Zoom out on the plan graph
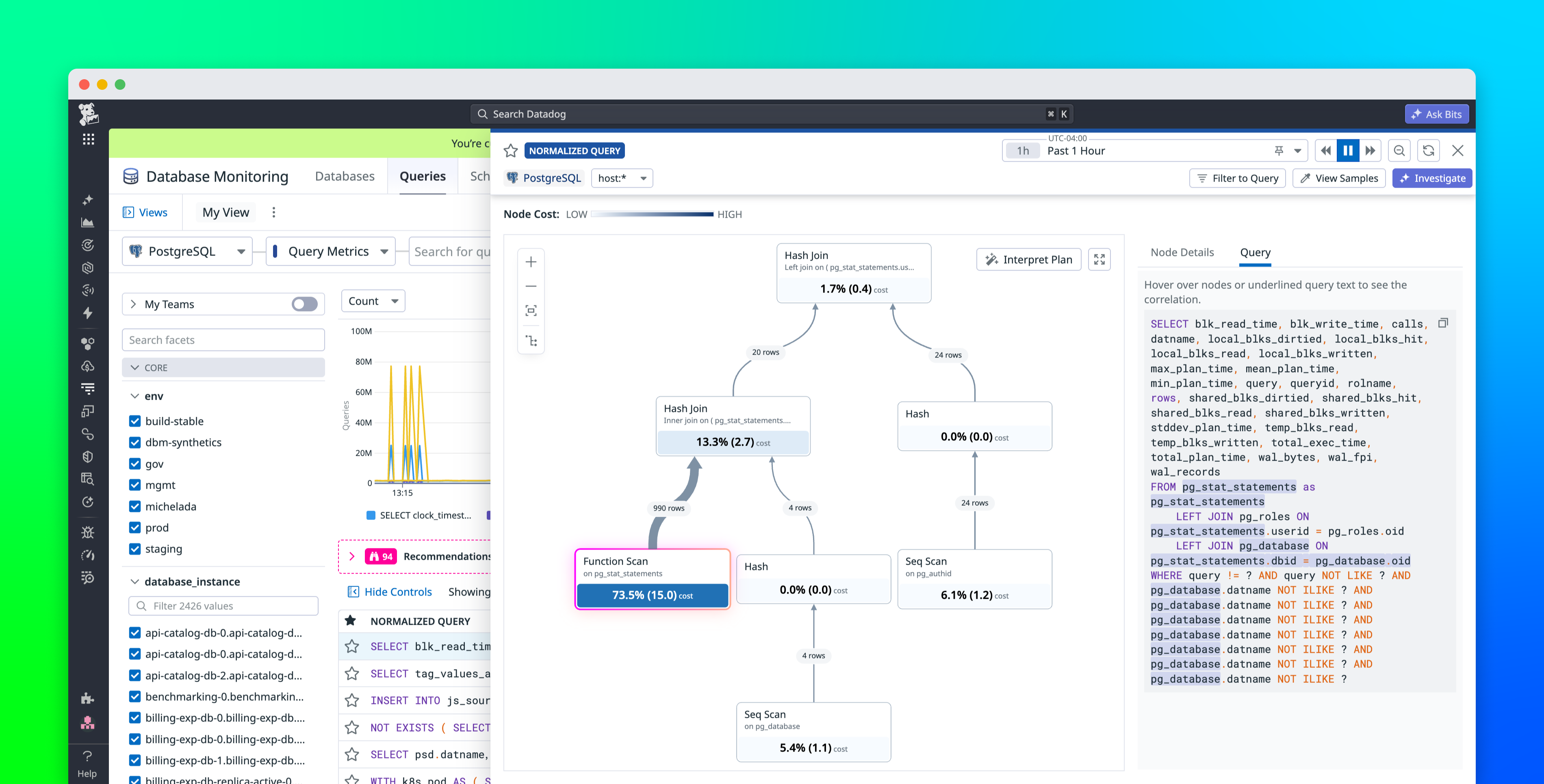Screen dimensions: 1544x784 [531, 286]
